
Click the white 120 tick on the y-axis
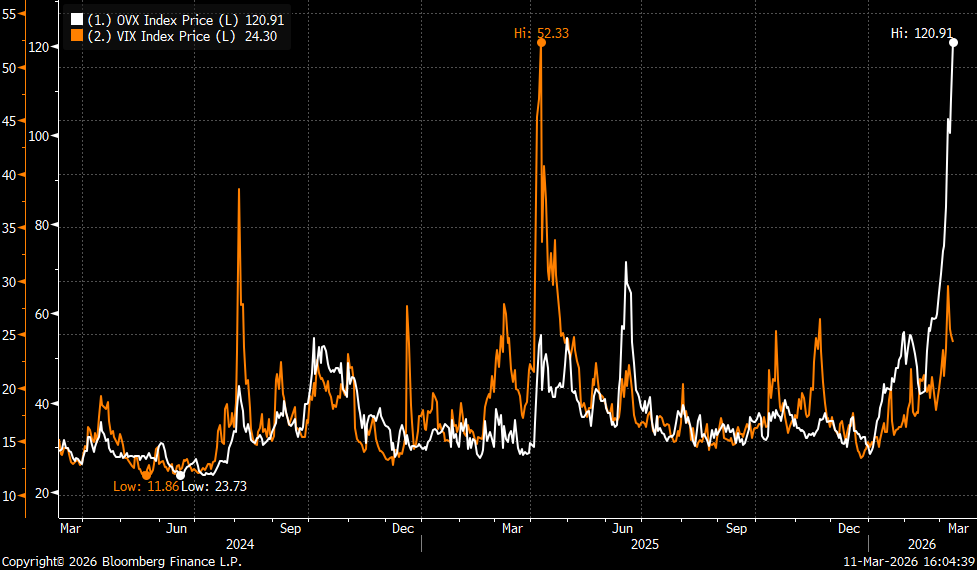(39, 47)
